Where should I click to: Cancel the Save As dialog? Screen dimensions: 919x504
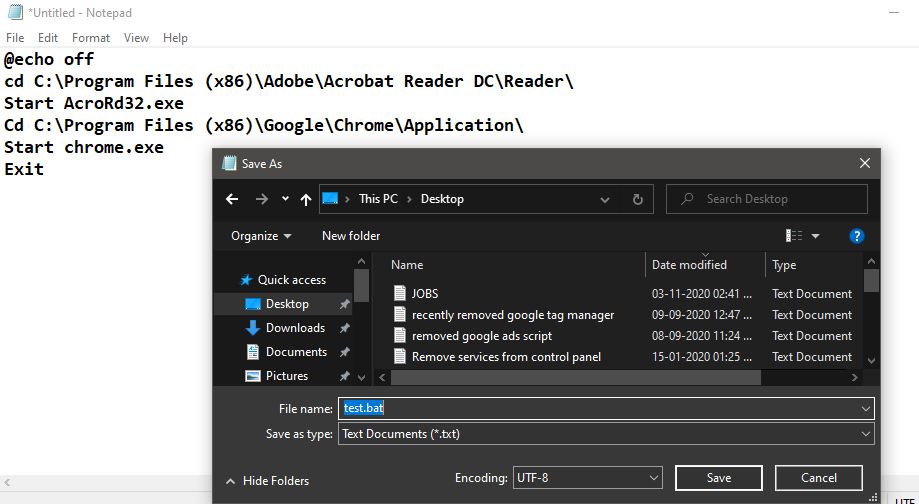point(819,478)
